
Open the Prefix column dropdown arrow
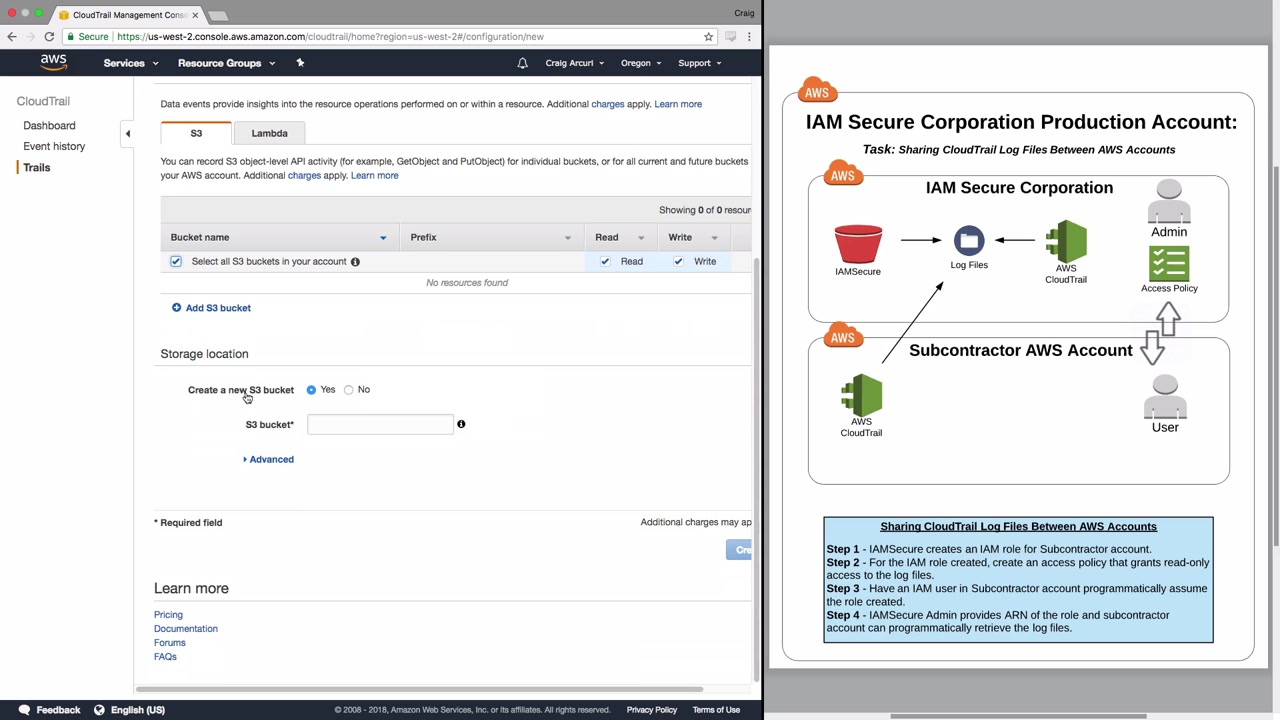(568, 238)
